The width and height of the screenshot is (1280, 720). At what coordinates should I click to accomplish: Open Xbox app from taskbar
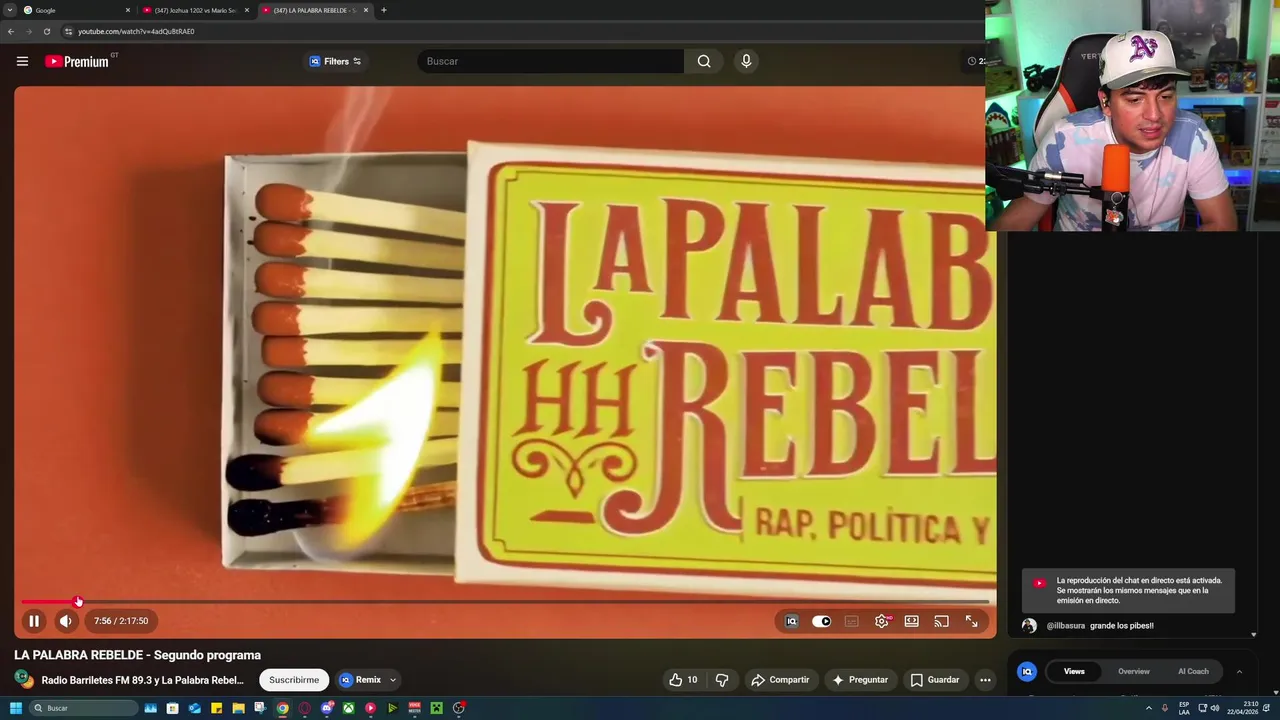pyautogui.click(x=349, y=708)
